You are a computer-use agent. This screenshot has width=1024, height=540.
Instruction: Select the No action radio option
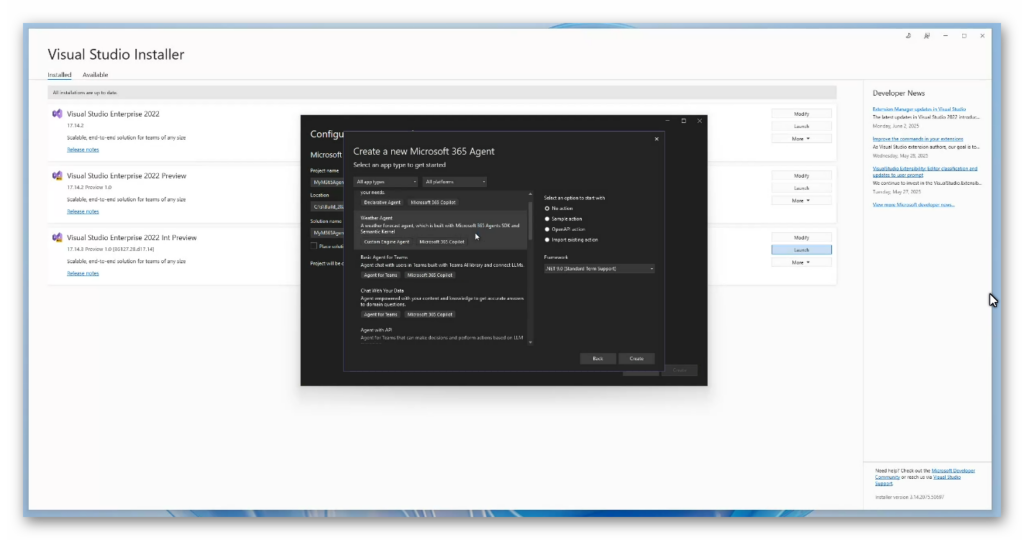(x=547, y=208)
